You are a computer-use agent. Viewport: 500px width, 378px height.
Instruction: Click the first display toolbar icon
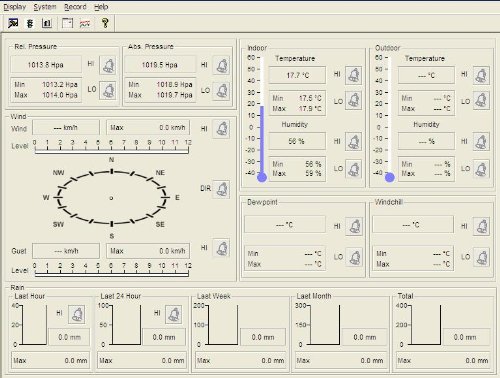[x=13, y=23]
